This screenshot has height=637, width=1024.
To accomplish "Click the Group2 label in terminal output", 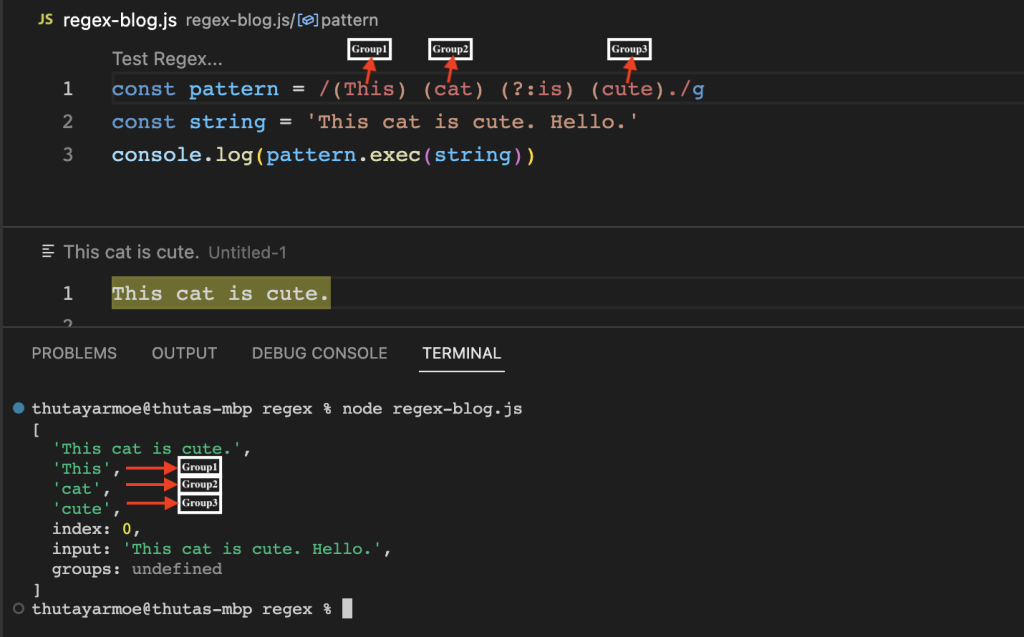I will coord(199,485).
